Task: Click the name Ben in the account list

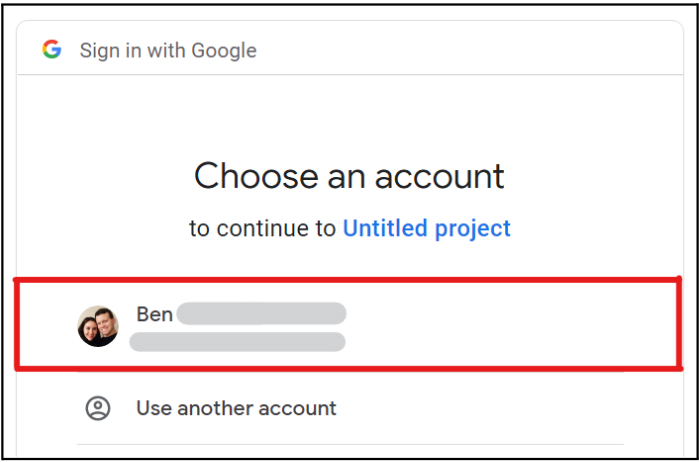Action: click(155, 314)
